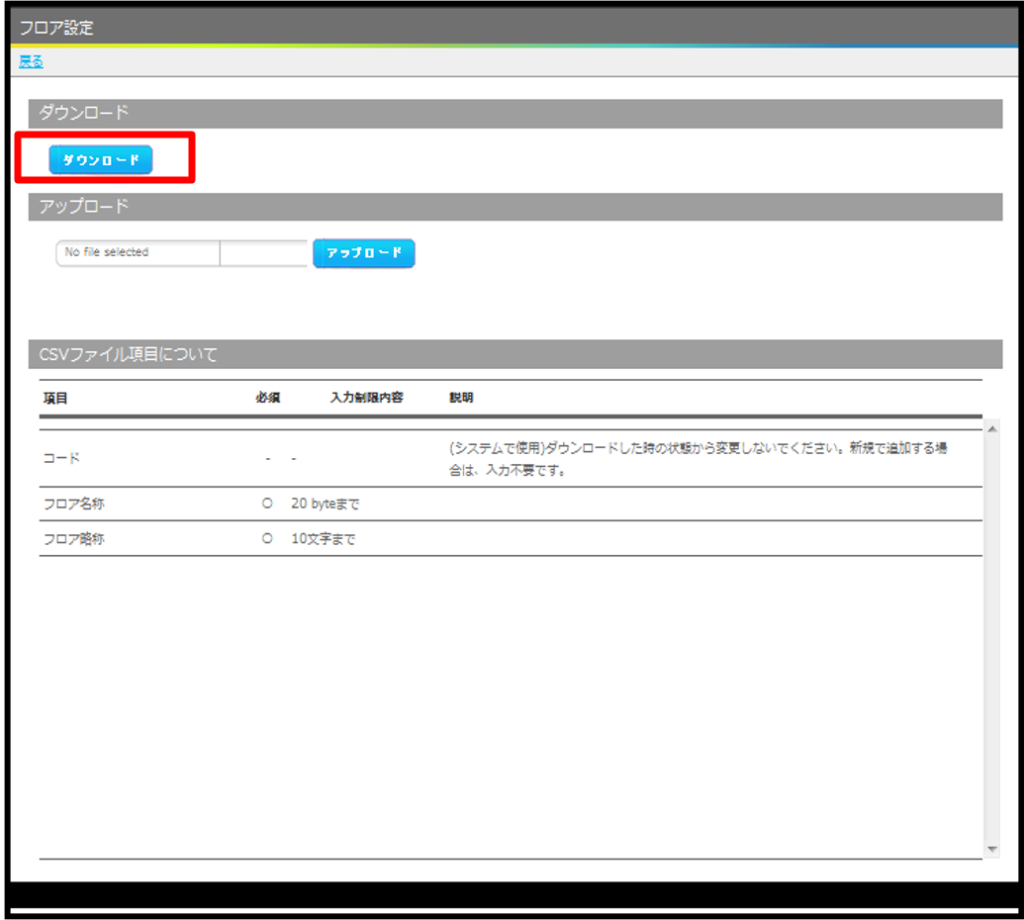Image resolution: width=1024 pixels, height=920 pixels.
Task: Click the 説明 column header
Action: [x=461, y=397]
